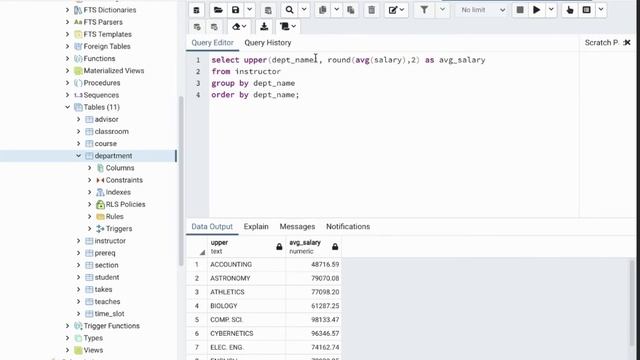640x360 pixels.
Task: Expand the instructor table node
Action: tap(78, 241)
